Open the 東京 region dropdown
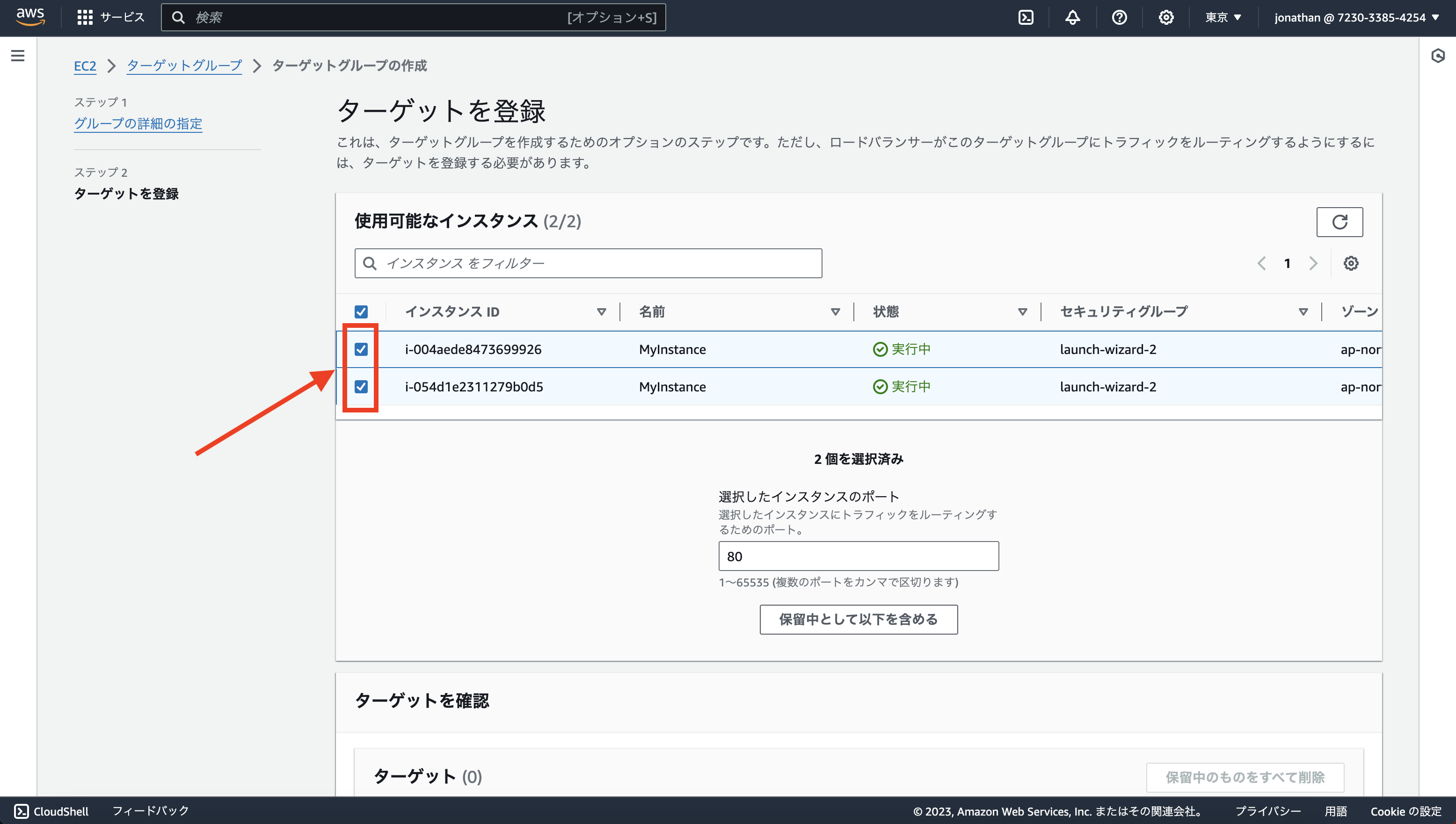1456x824 pixels. 1223,17
